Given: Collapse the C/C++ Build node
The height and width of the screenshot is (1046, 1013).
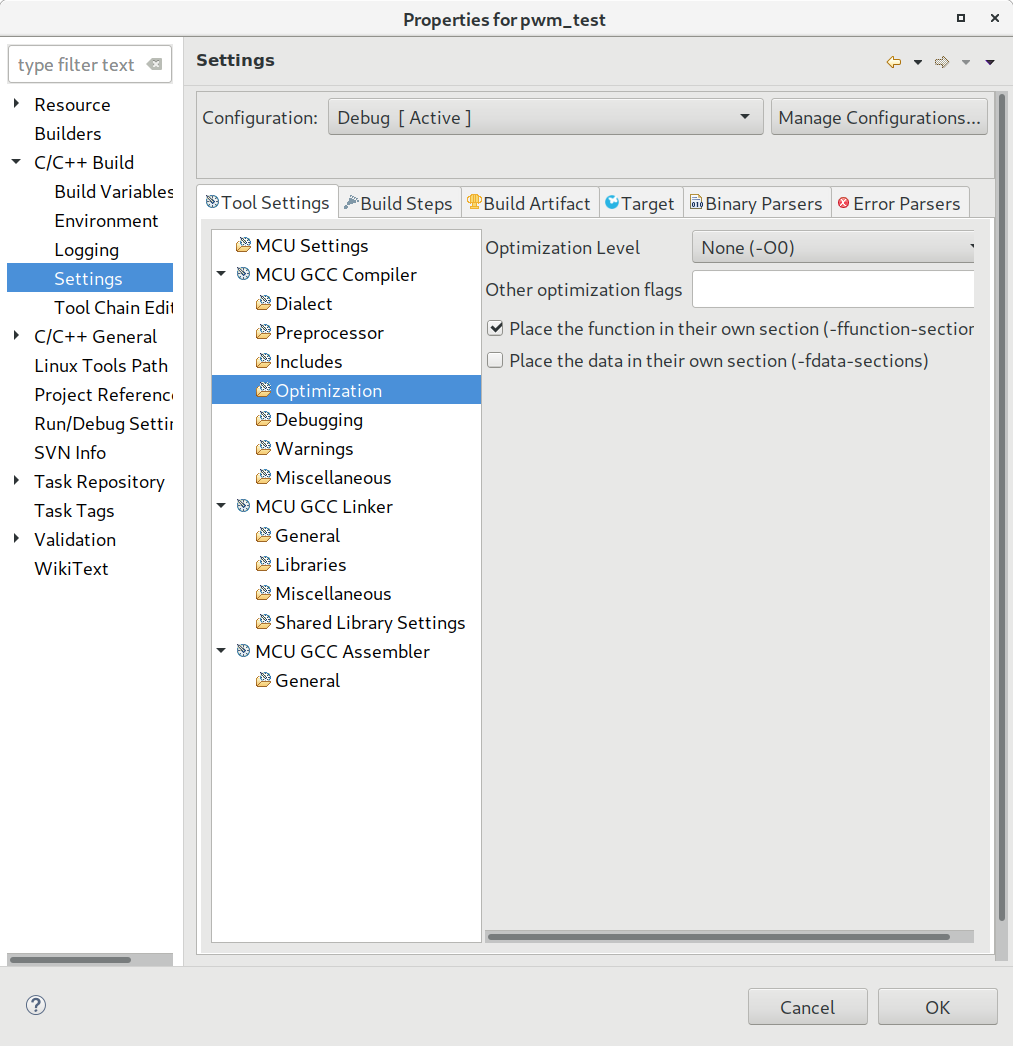Looking at the screenshot, I should click(x=17, y=161).
